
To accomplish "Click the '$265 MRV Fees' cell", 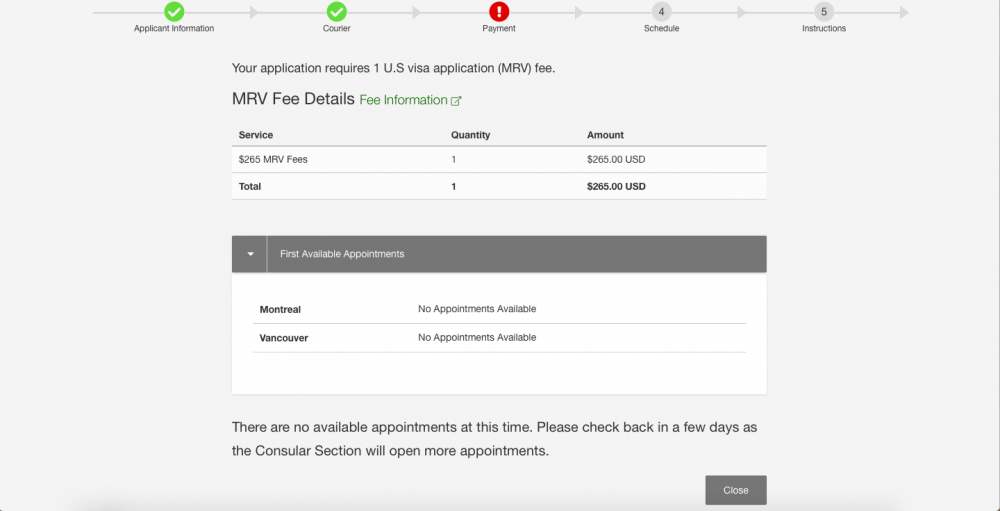I will (273, 159).
